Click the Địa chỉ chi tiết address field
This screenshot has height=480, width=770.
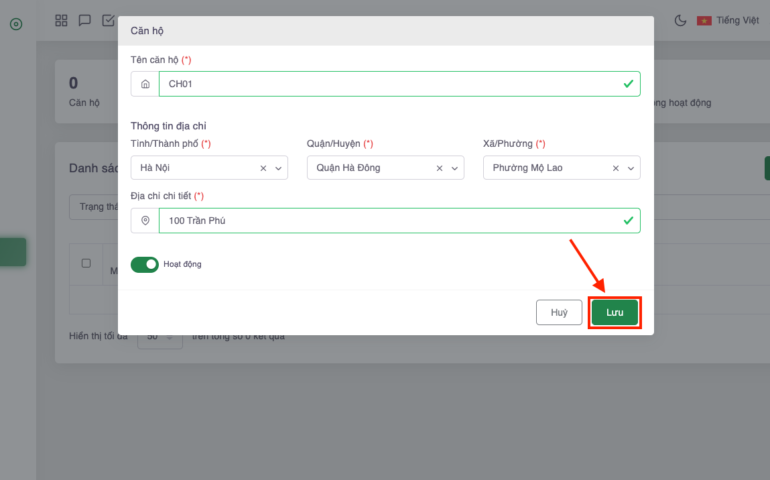coord(390,220)
